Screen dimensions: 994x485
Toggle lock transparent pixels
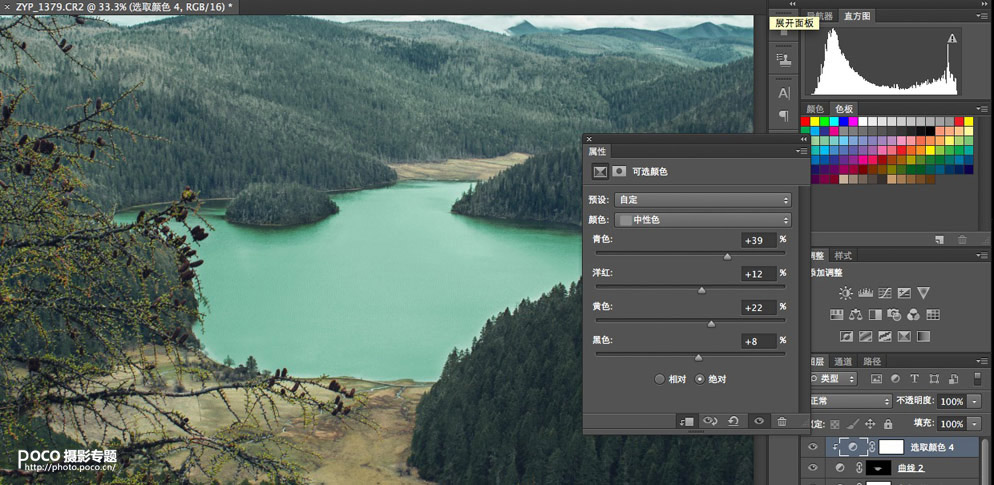835,424
